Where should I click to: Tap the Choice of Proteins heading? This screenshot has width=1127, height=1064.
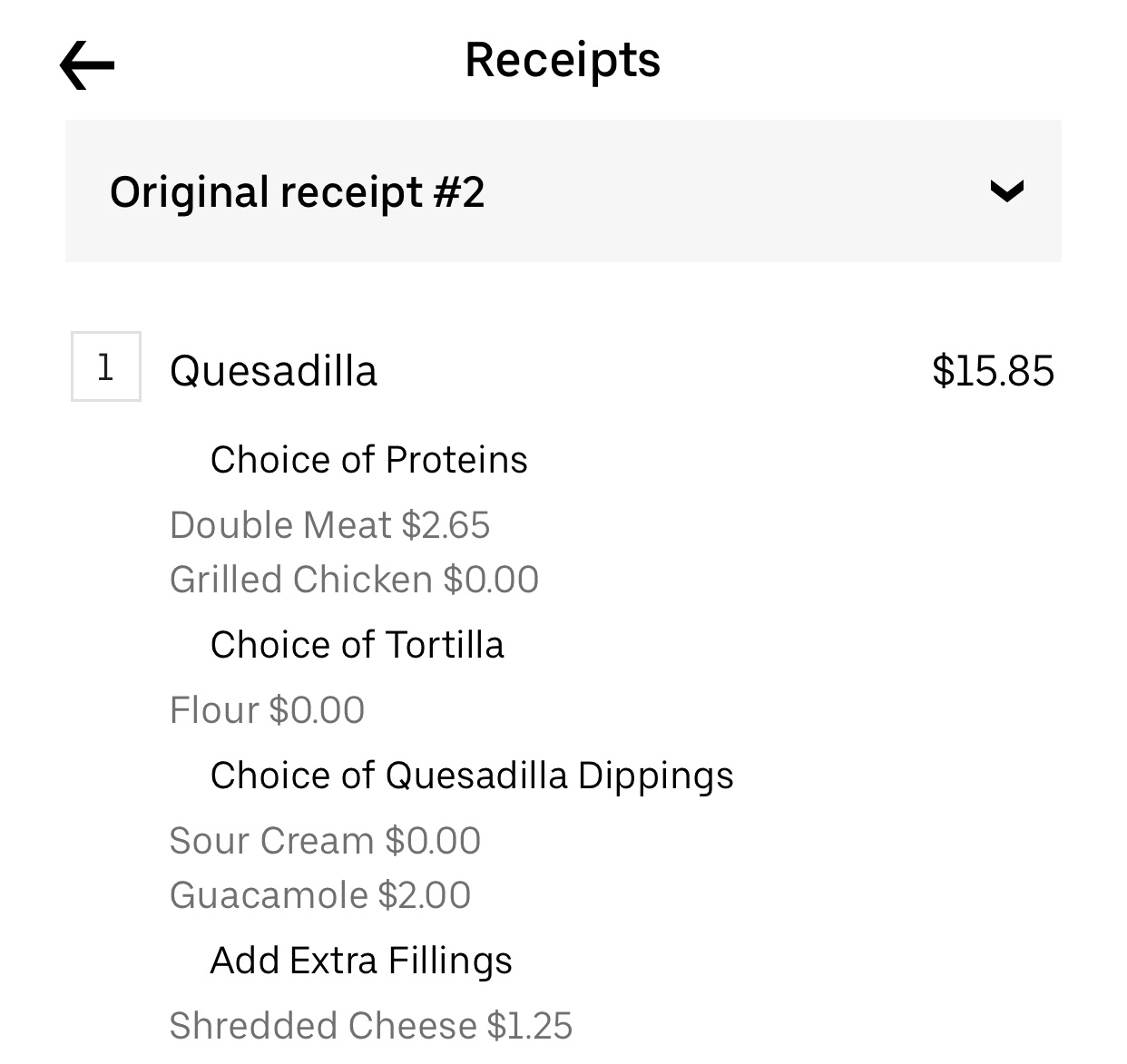[x=368, y=460]
